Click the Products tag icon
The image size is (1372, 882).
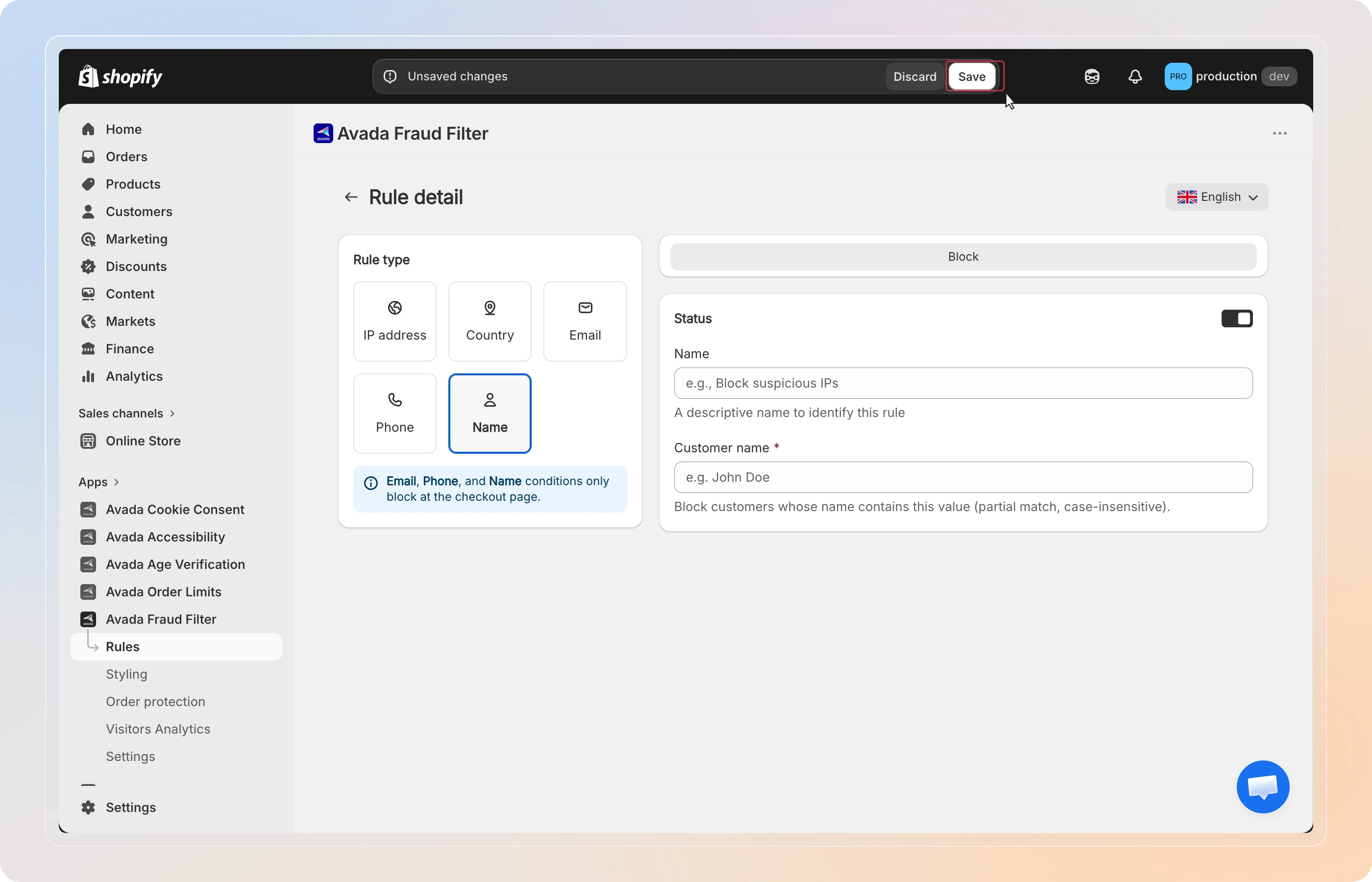click(88, 184)
